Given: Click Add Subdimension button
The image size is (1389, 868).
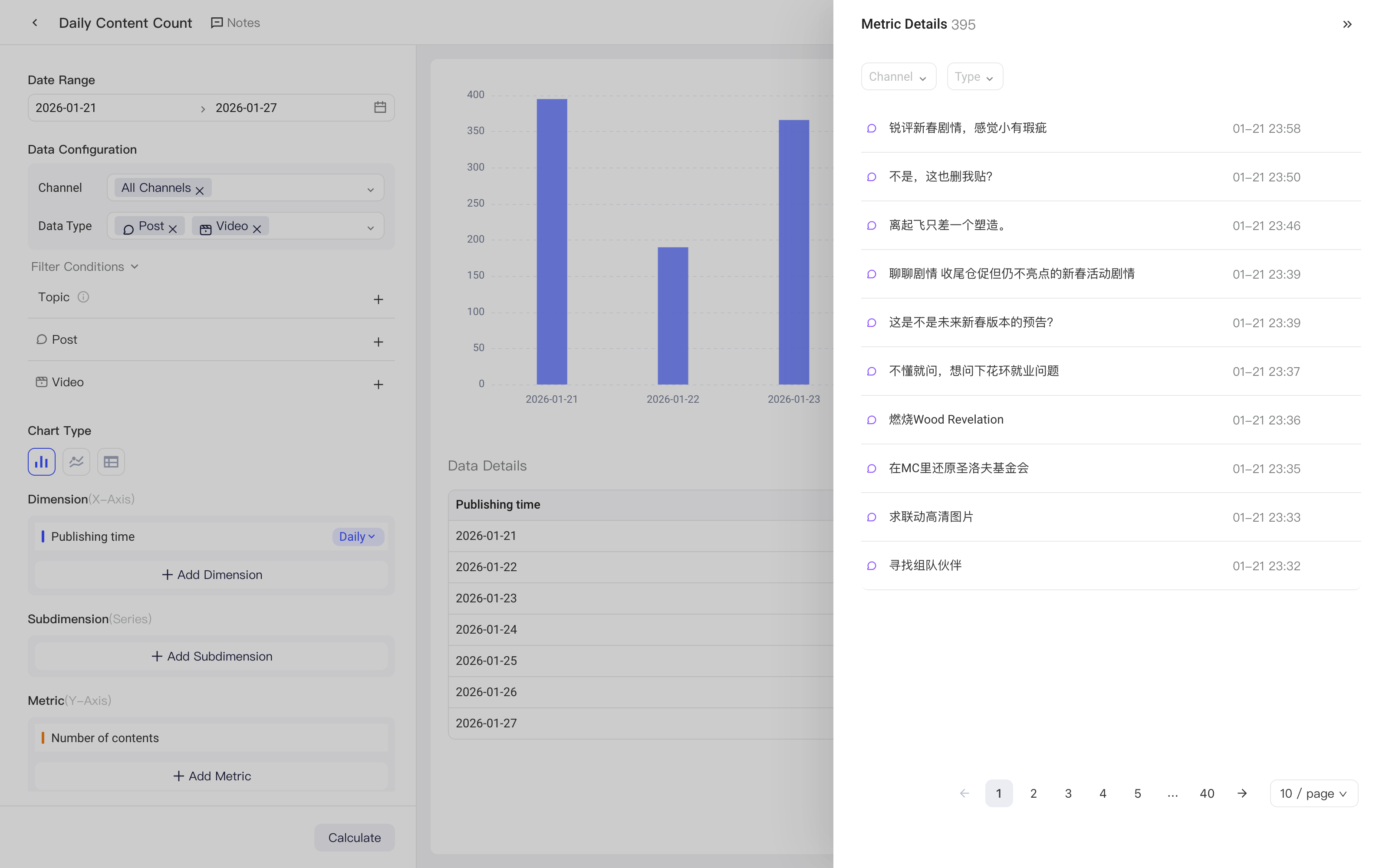Looking at the screenshot, I should tap(211, 656).
